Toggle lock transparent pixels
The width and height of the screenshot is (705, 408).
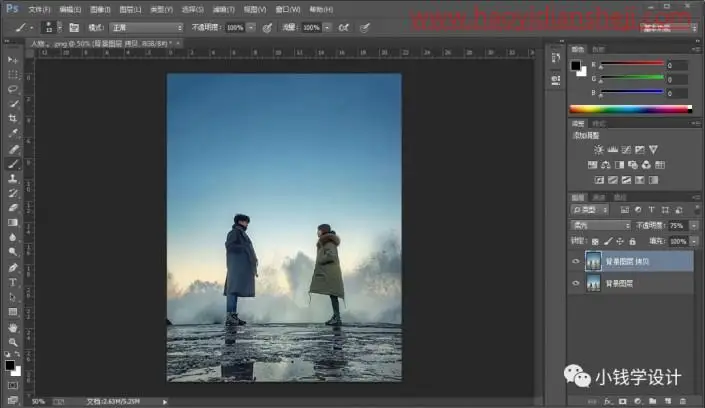click(595, 242)
